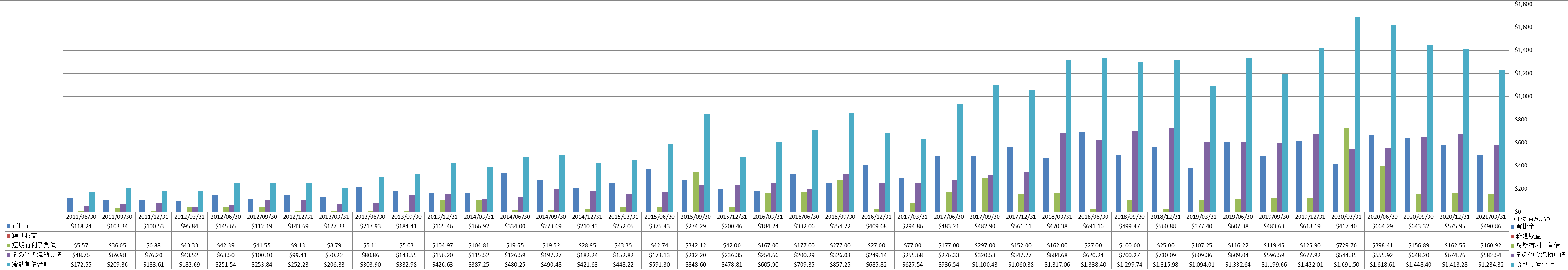Click the $5.57 short-term debt cell
The height and width of the screenshot is (270, 1568).
82,246
